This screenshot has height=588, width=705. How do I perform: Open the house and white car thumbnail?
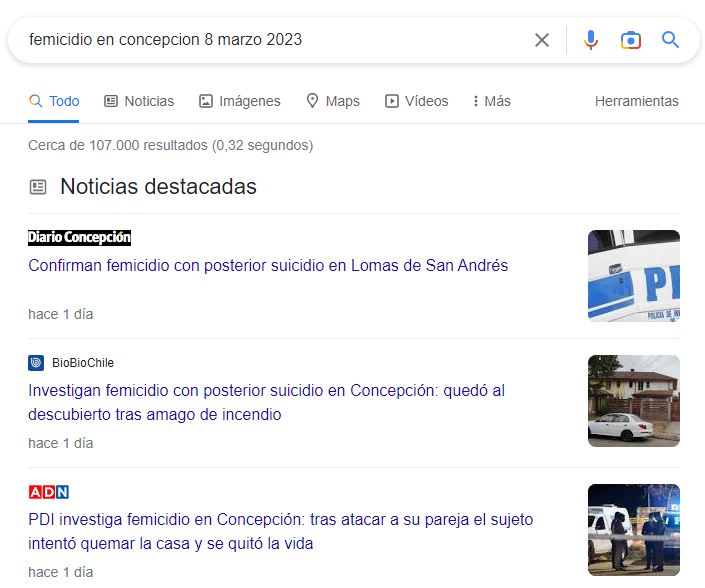634,401
